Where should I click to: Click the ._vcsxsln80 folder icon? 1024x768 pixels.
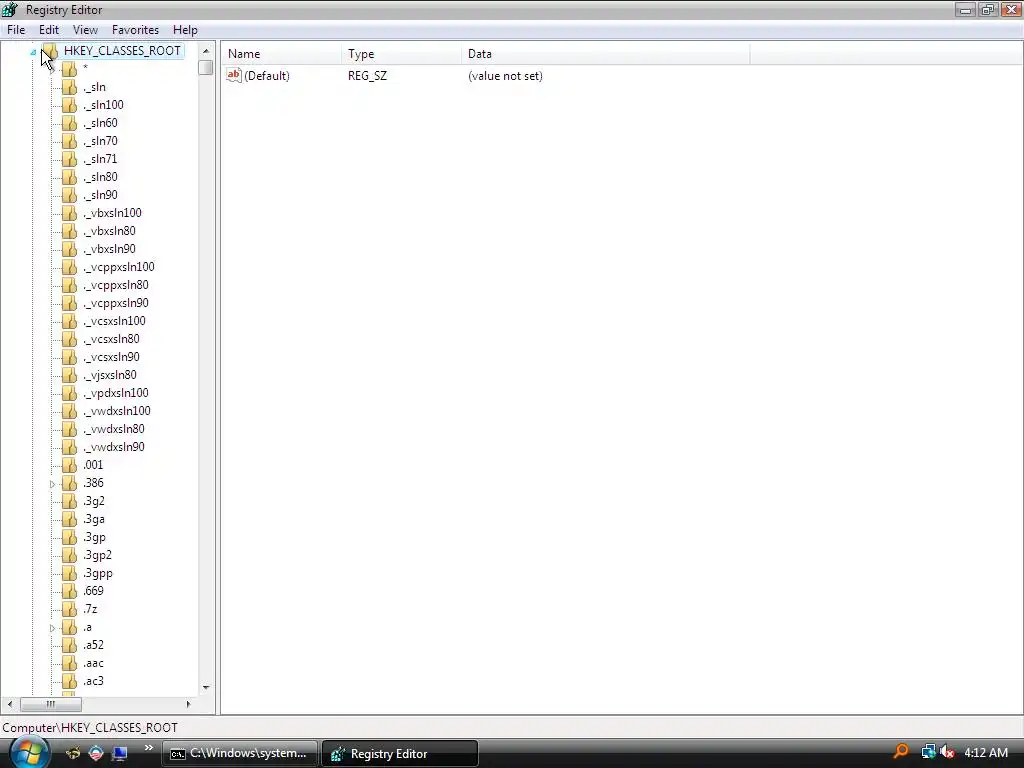(69, 340)
